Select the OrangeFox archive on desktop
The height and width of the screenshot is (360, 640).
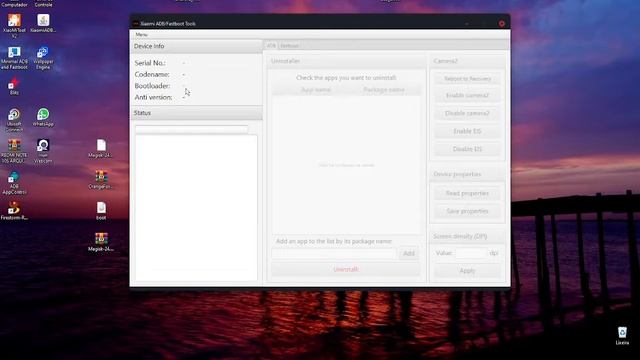pyautogui.click(x=101, y=180)
